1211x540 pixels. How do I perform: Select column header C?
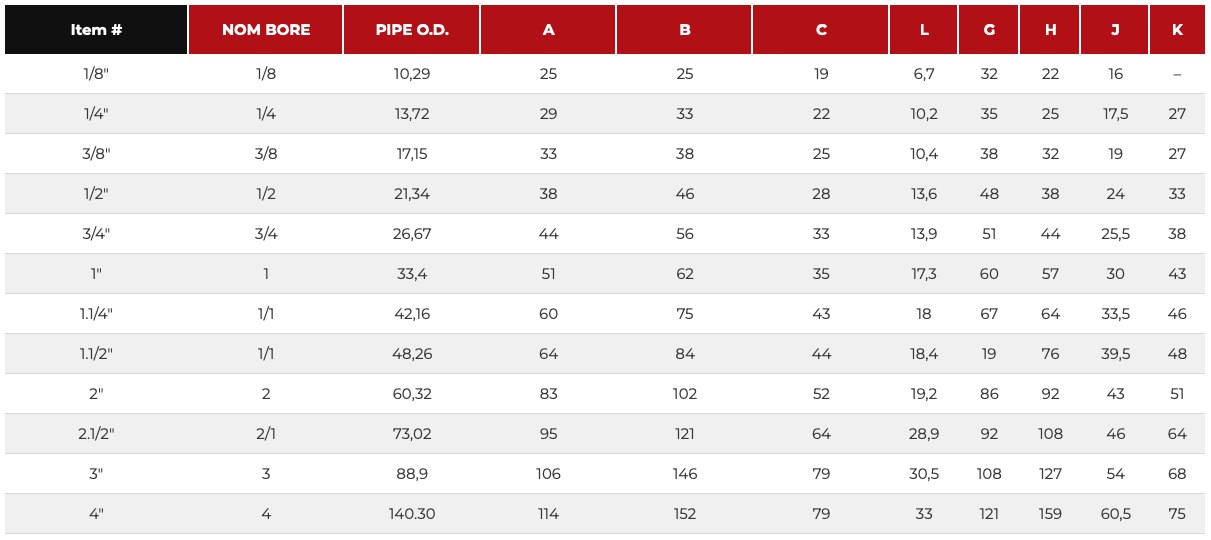(x=821, y=29)
